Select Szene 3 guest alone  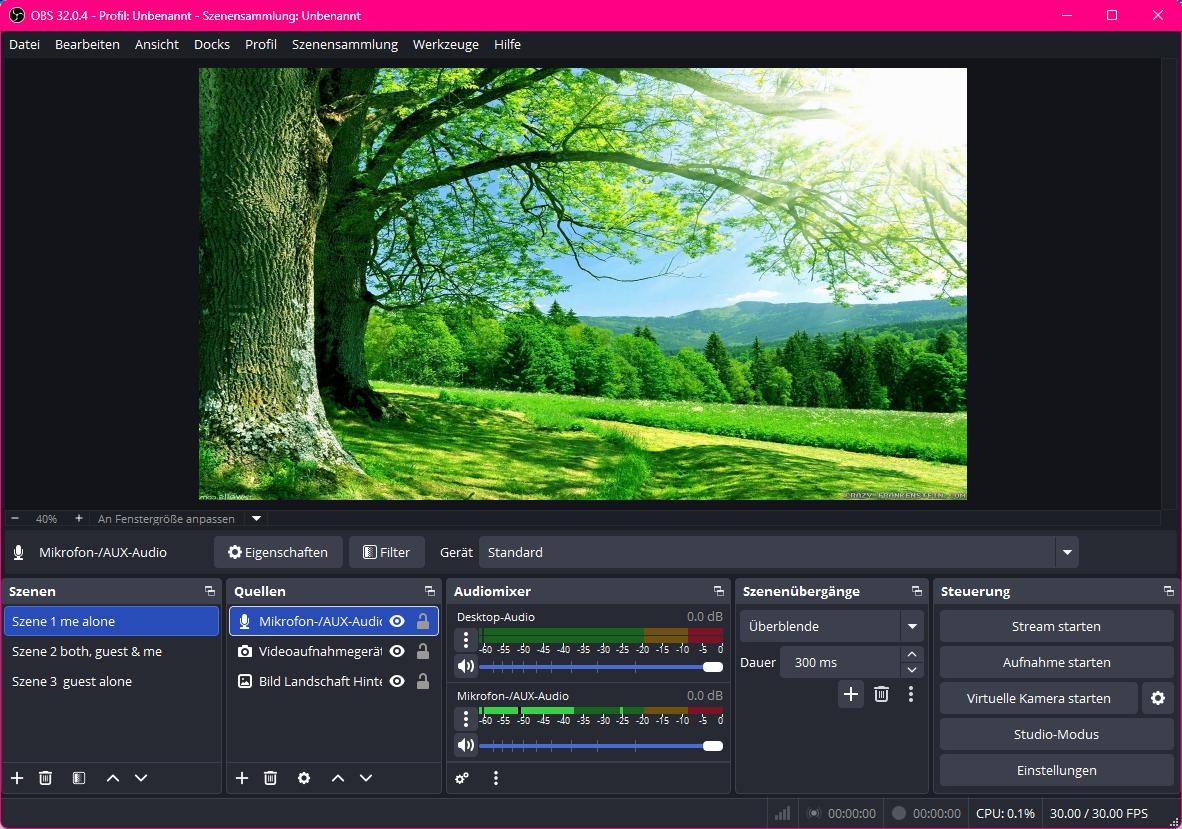[111, 681]
